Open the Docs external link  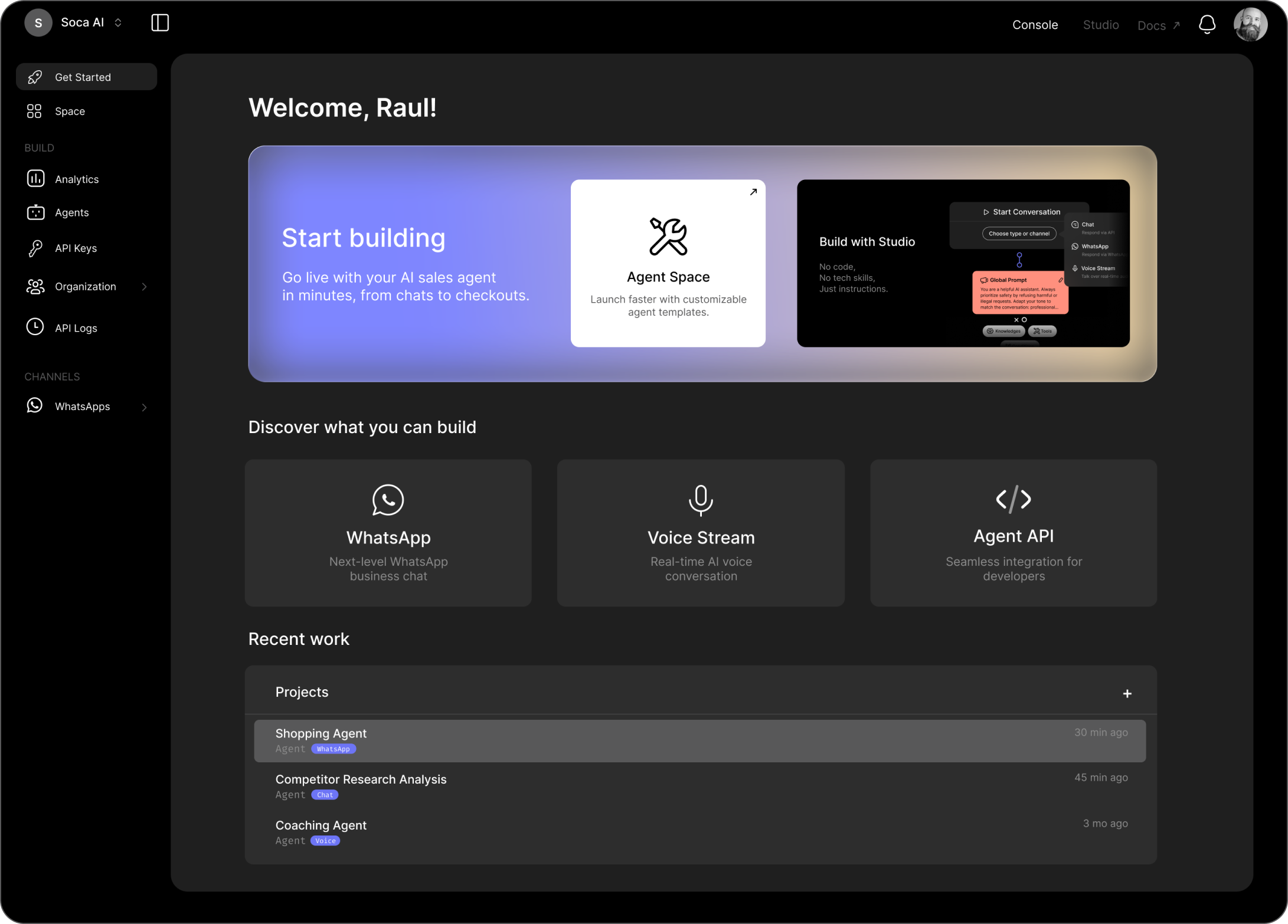[x=1158, y=25]
